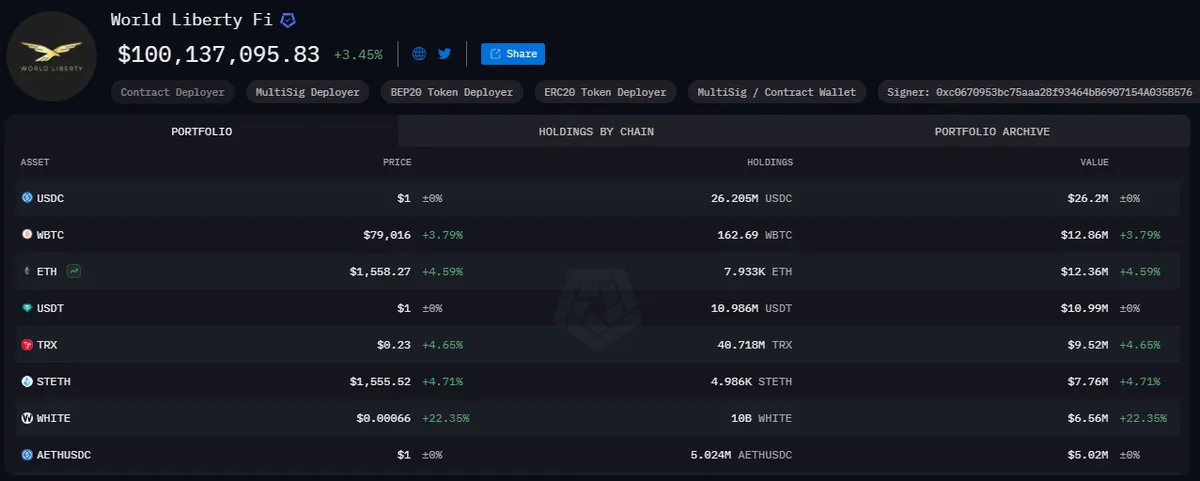Open the website globe icon
Viewport: 1200px width, 481px height.
click(x=419, y=54)
